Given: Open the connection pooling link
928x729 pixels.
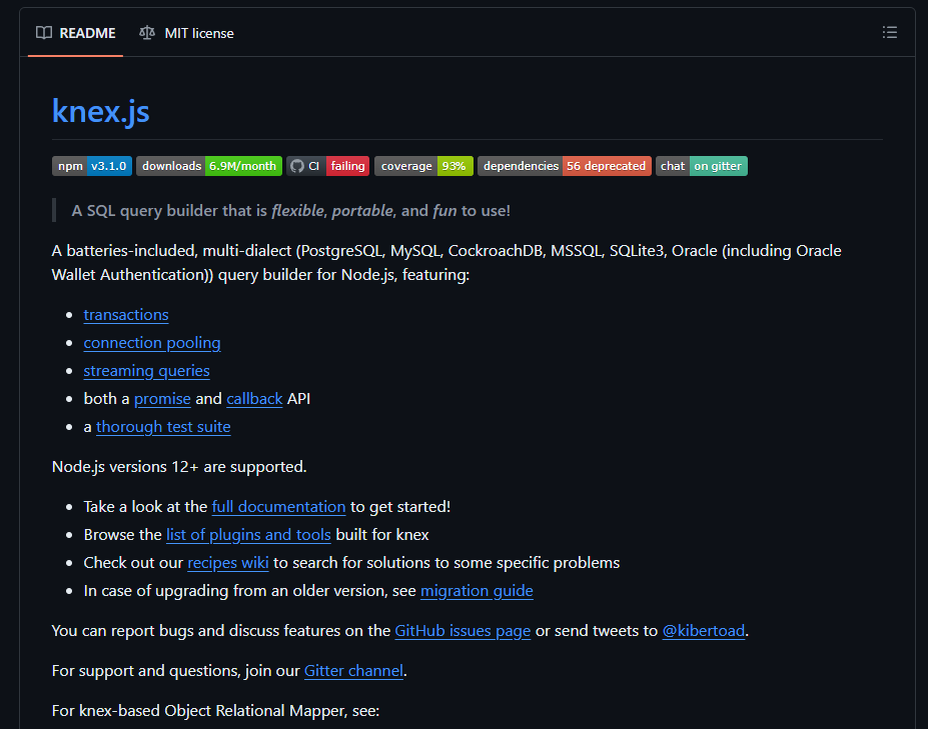Looking at the screenshot, I should tap(152, 343).
